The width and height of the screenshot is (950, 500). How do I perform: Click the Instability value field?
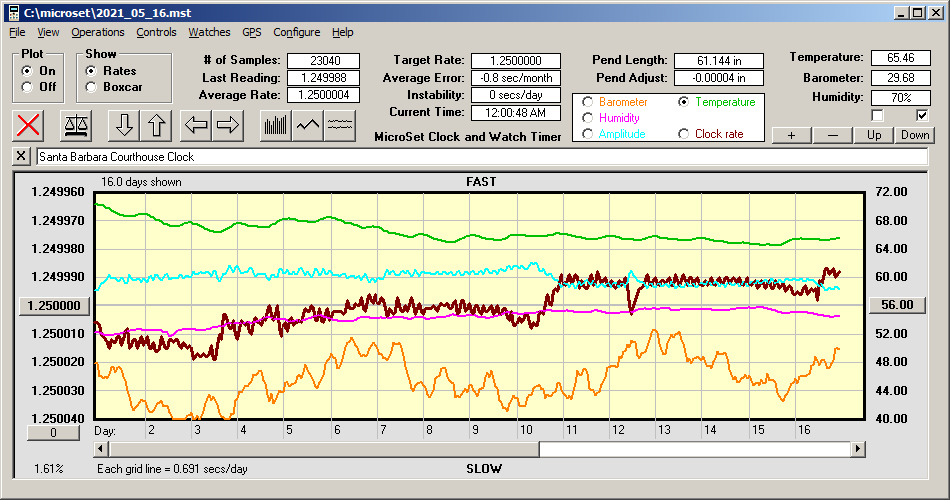516,95
